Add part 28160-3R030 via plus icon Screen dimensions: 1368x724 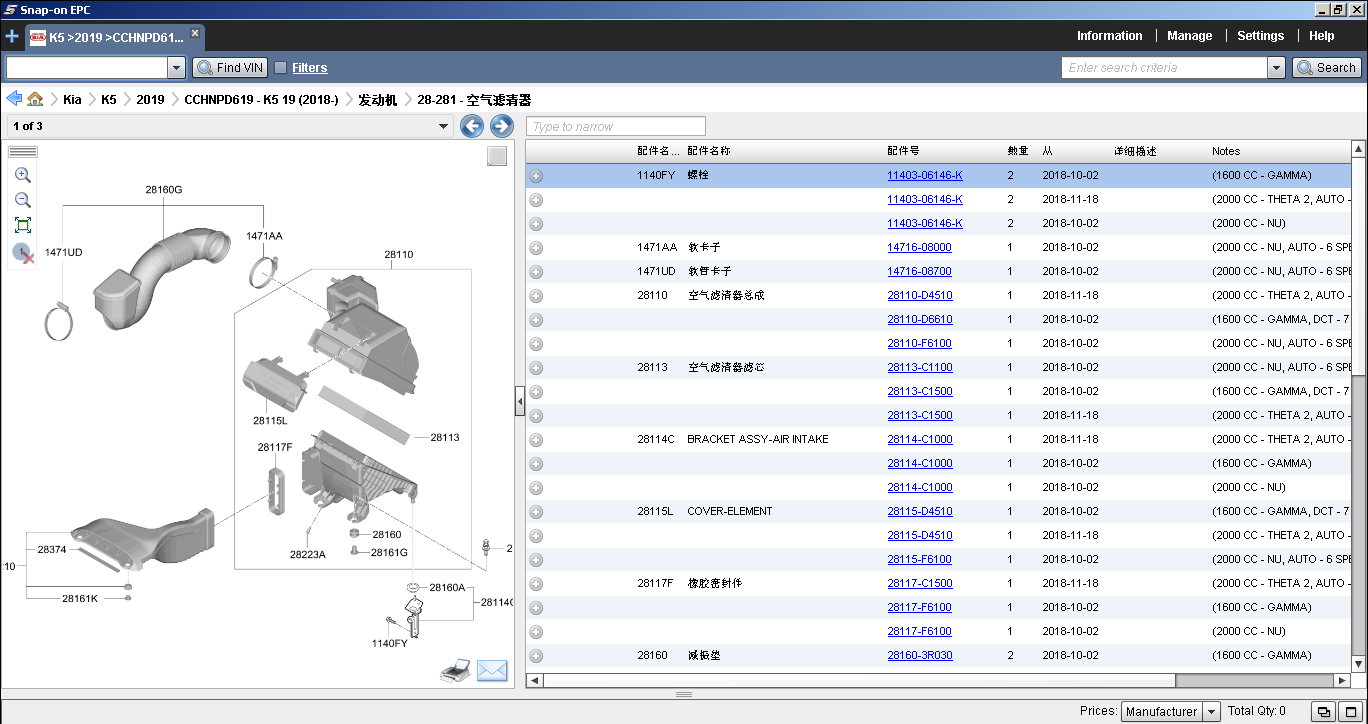point(536,656)
